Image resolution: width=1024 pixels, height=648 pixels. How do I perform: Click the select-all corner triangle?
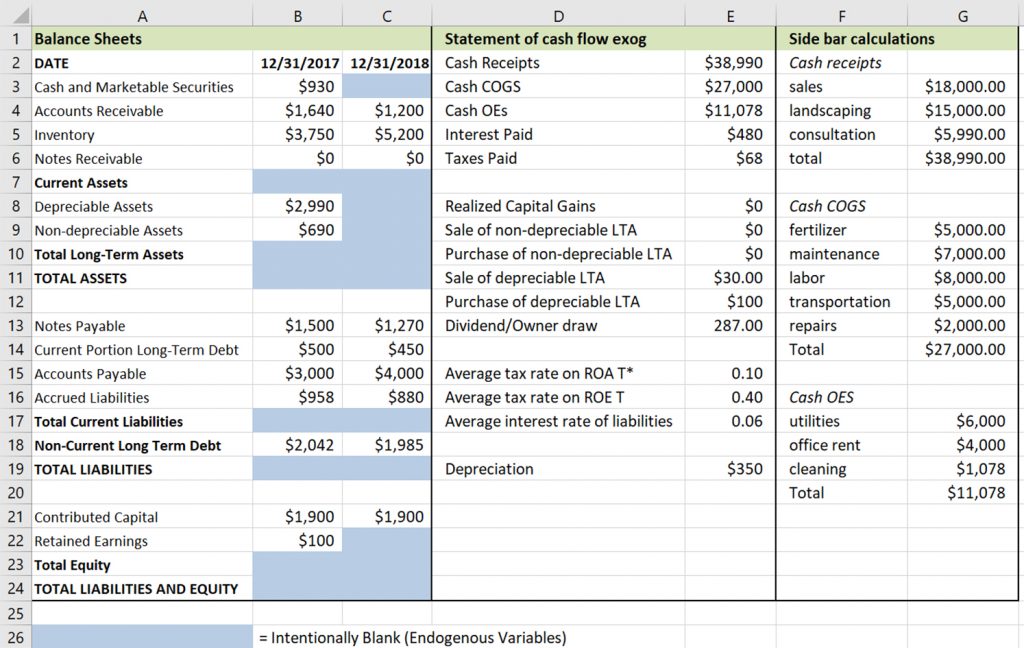(15, 15)
